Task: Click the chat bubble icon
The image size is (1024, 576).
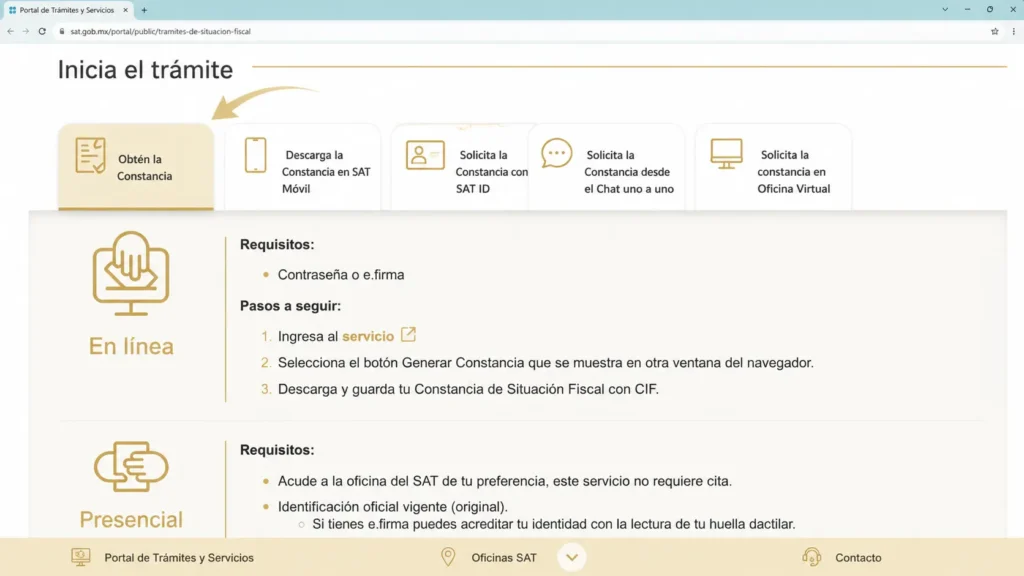Action: 556,153
